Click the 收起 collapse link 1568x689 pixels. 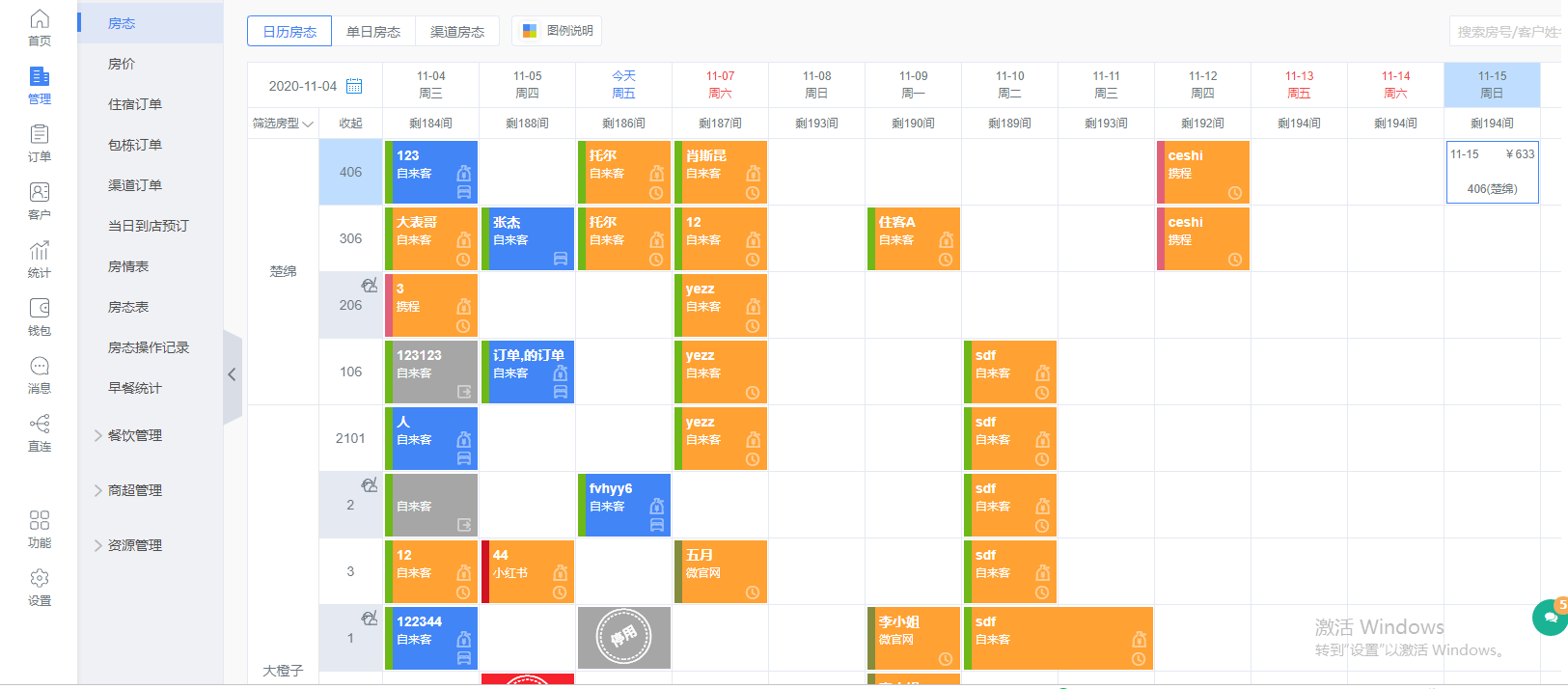click(x=350, y=124)
